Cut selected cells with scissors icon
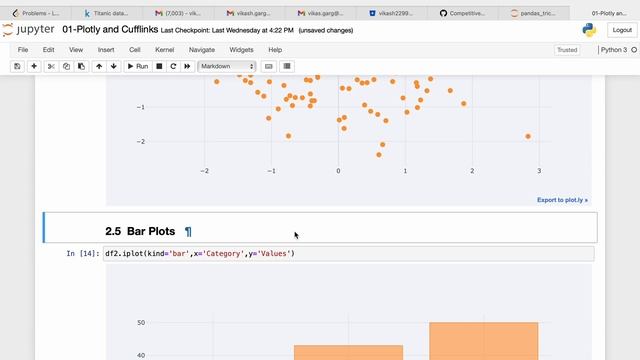This screenshot has width=640, height=360. 51,66
